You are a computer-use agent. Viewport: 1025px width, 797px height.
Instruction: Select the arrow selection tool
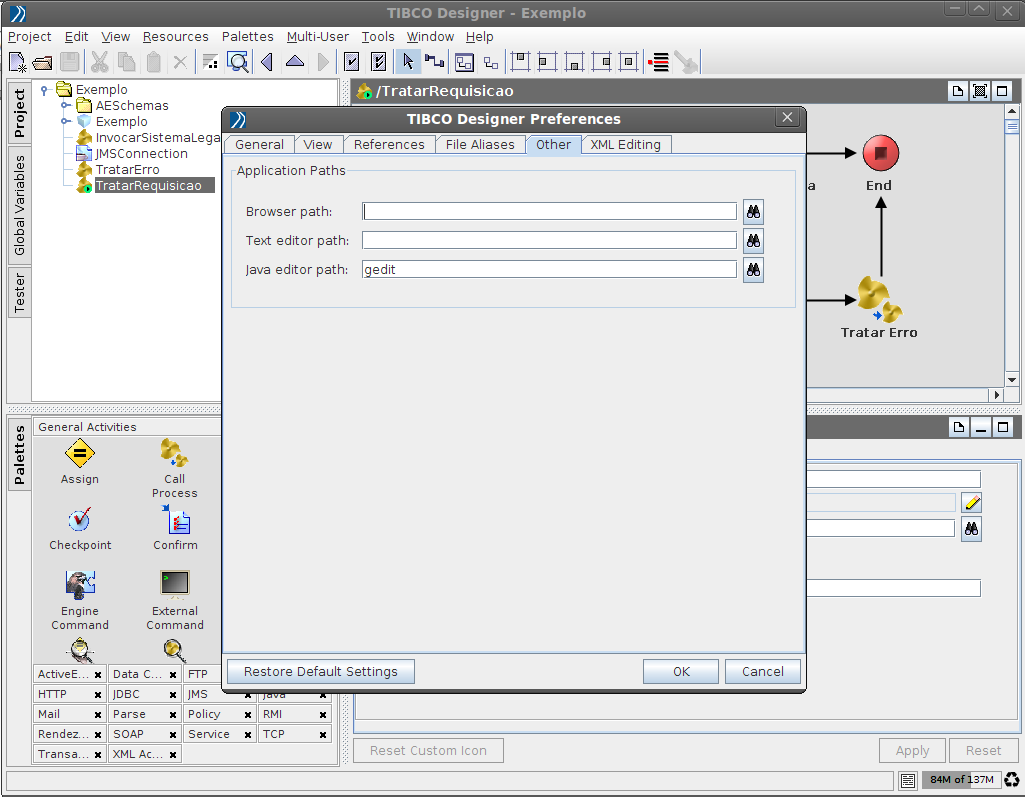[407, 62]
